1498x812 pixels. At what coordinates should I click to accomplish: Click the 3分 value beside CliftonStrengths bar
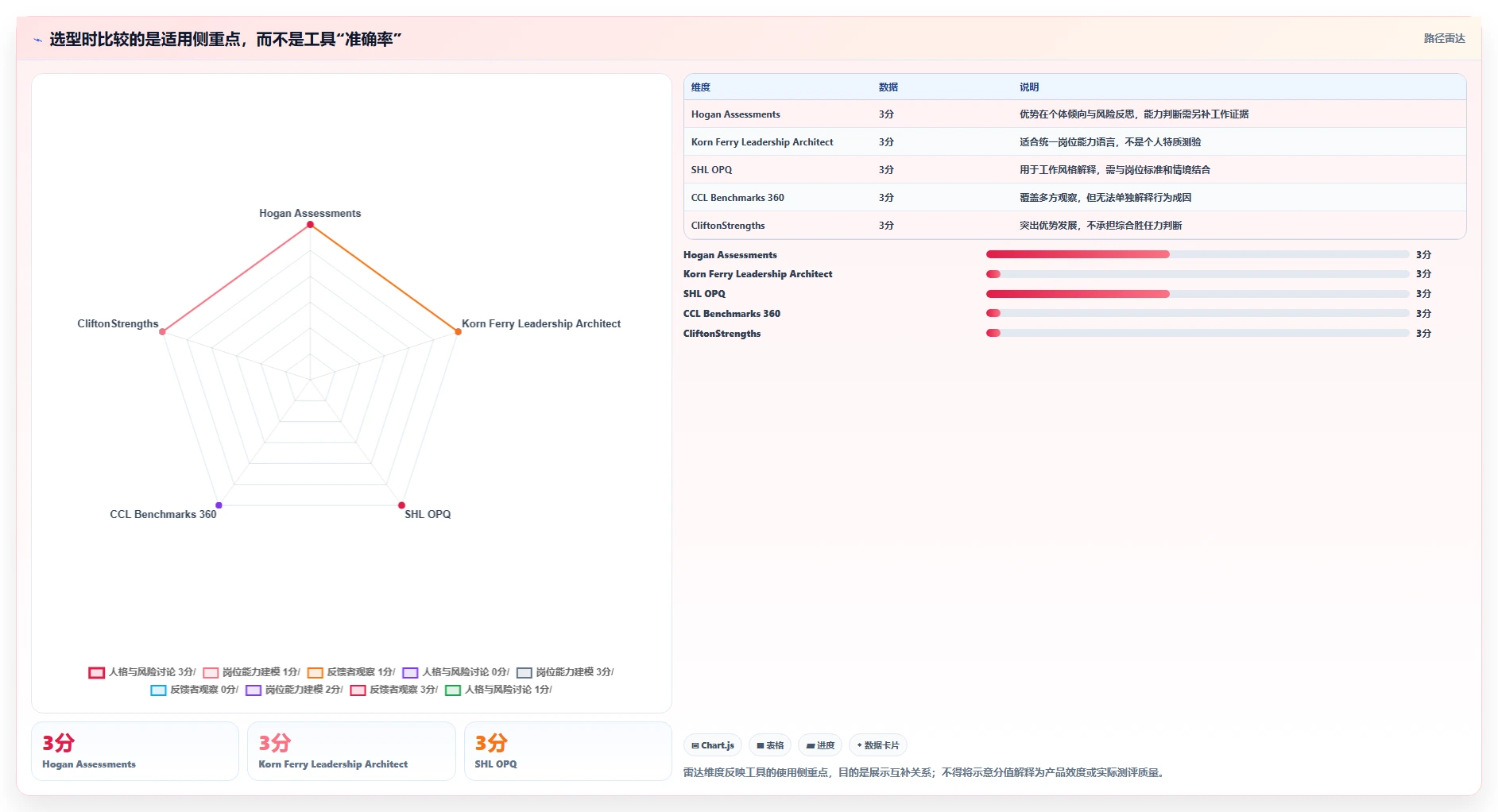pyautogui.click(x=1423, y=333)
